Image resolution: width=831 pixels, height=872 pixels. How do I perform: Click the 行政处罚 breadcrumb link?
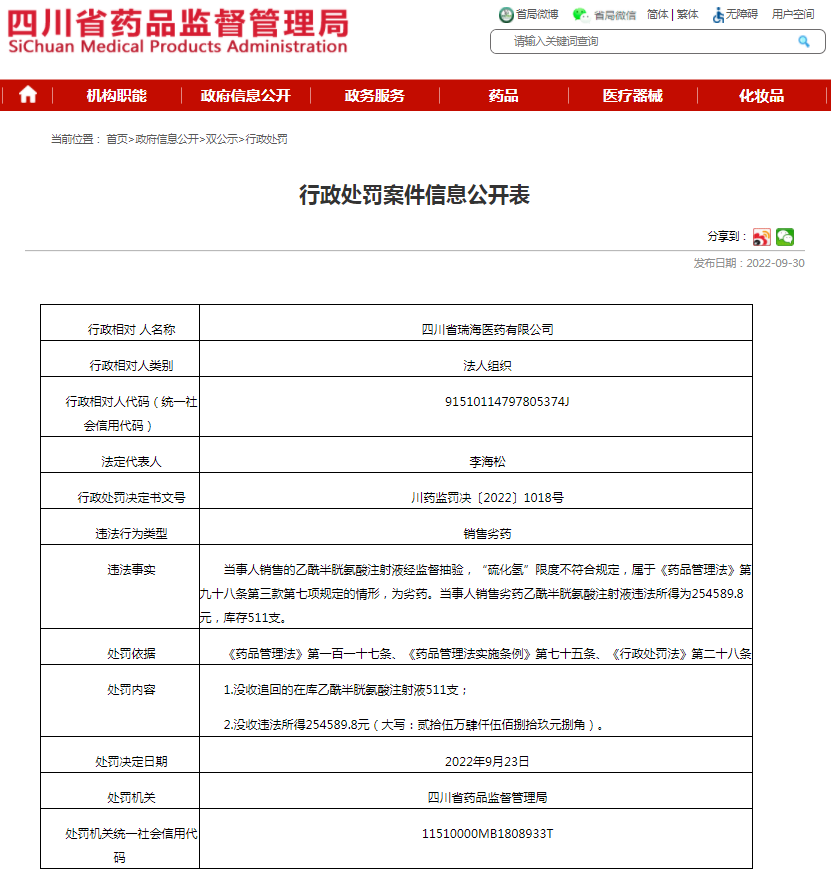(x=266, y=139)
